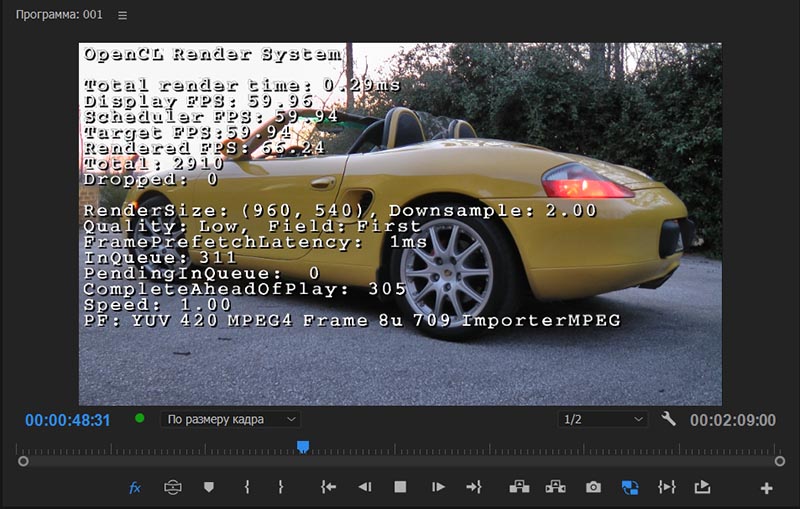Mark Out point with the right brace
Screen dimensions: 800x509
click(281, 487)
